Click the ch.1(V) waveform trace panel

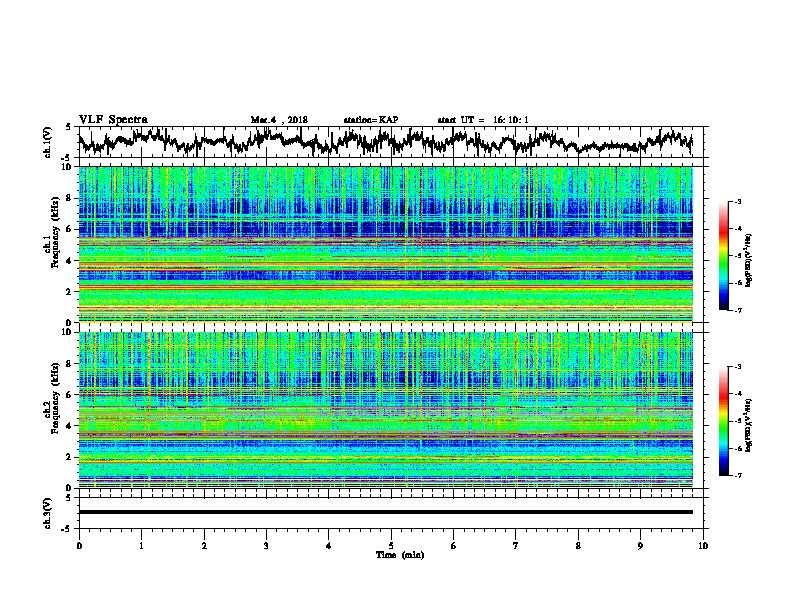390,142
